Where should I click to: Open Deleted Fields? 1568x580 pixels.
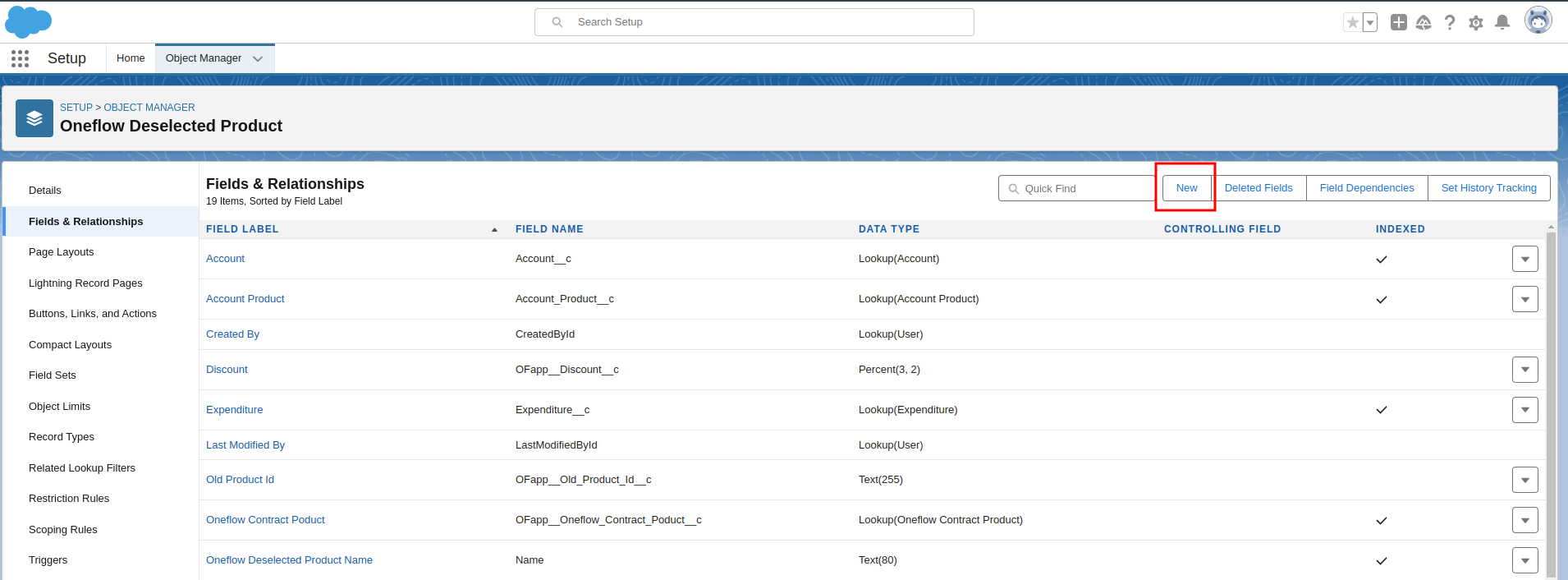(1259, 188)
